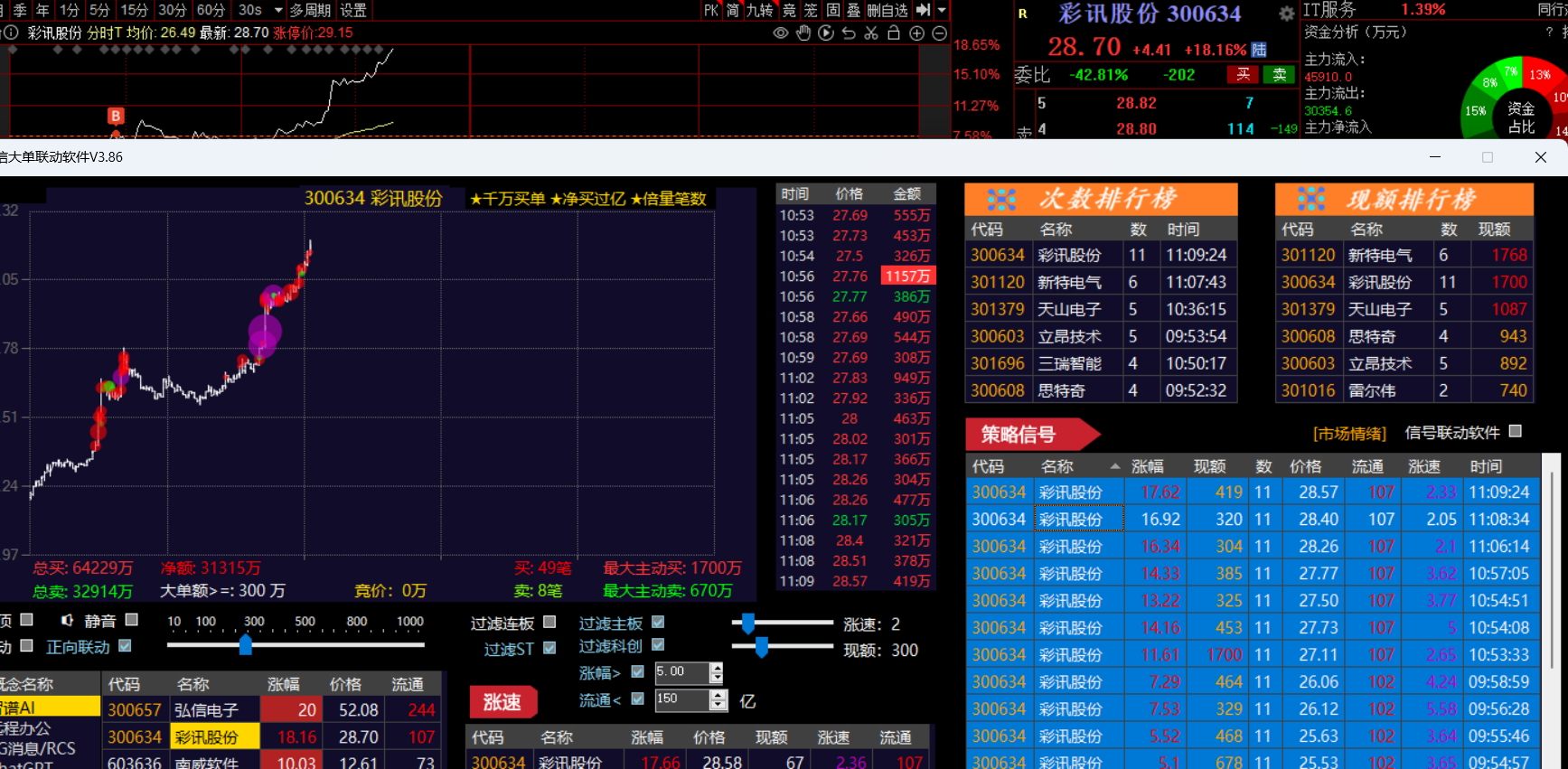The width and height of the screenshot is (1568, 769).
Task: Click the PK button in the top toolbar
Action: (711, 10)
